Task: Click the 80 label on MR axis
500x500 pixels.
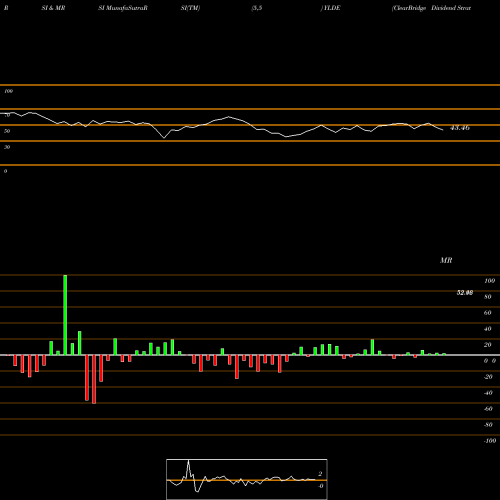Action: tap(488, 297)
